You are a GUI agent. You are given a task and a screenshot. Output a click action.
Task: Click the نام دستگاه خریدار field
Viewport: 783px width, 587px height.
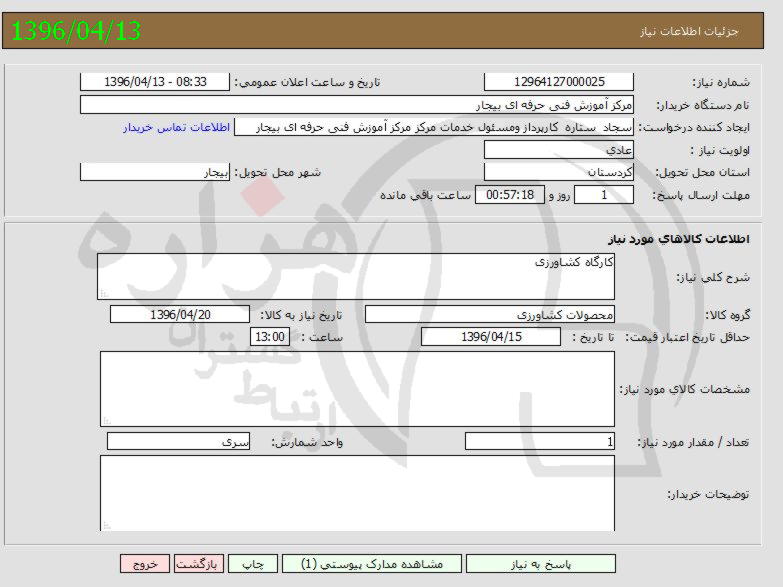[356, 105]
